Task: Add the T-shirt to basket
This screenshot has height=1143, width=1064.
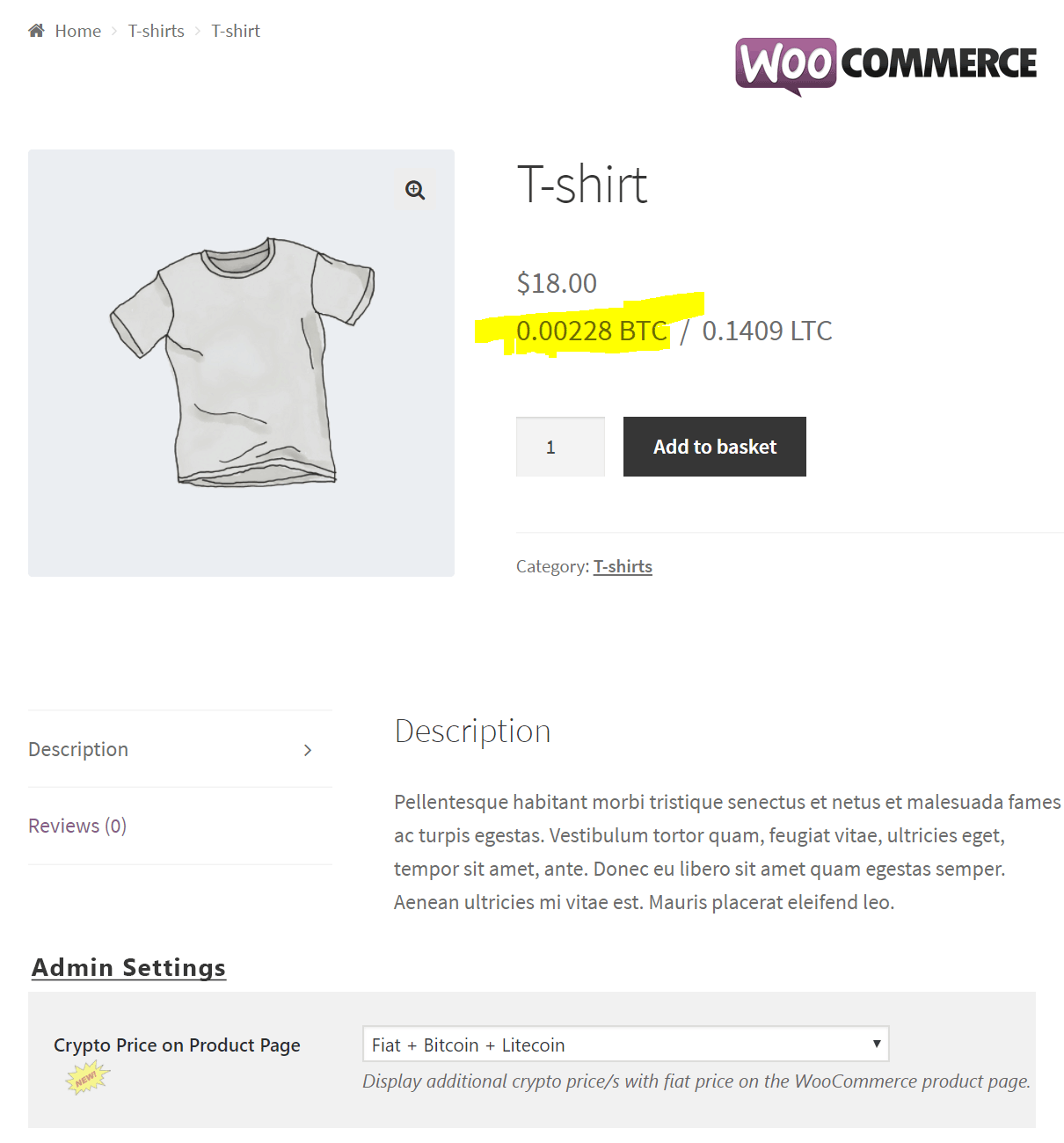Action: (715, 447)
